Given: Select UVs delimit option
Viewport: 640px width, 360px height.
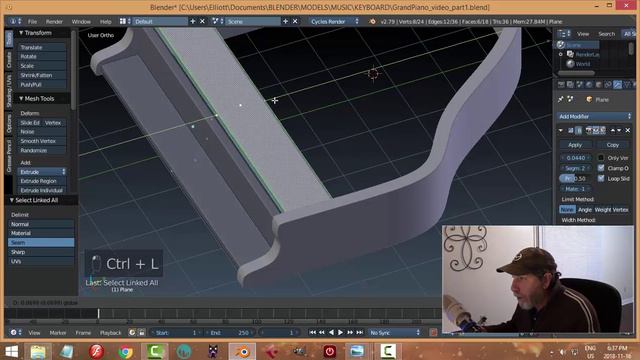Looking at the screenshot, I should click(41, 261).
